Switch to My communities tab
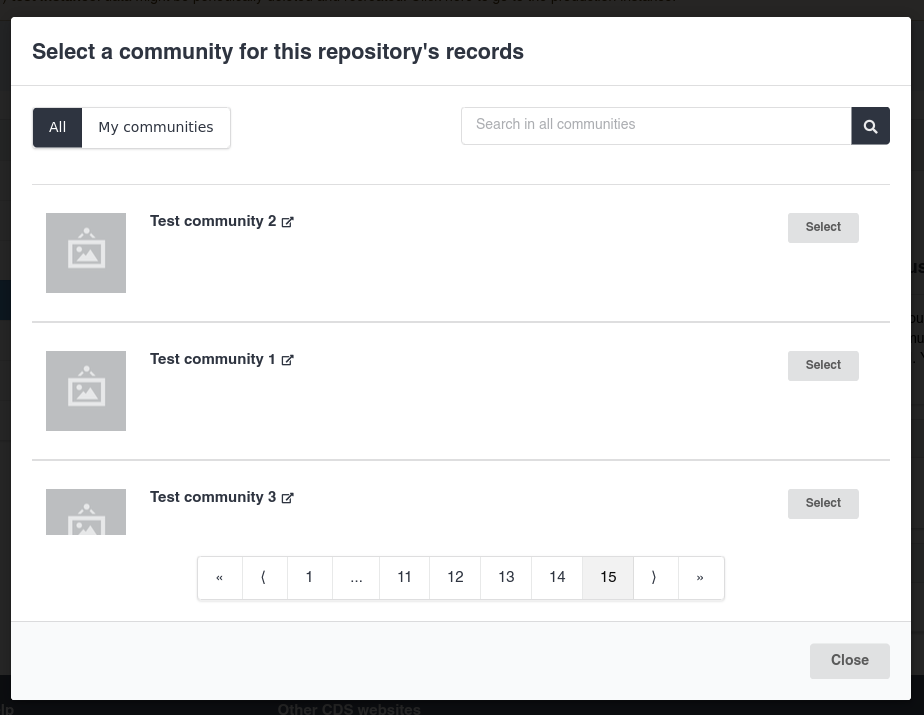This screenshot has height=715, width=924. click(x=156, y=127)
